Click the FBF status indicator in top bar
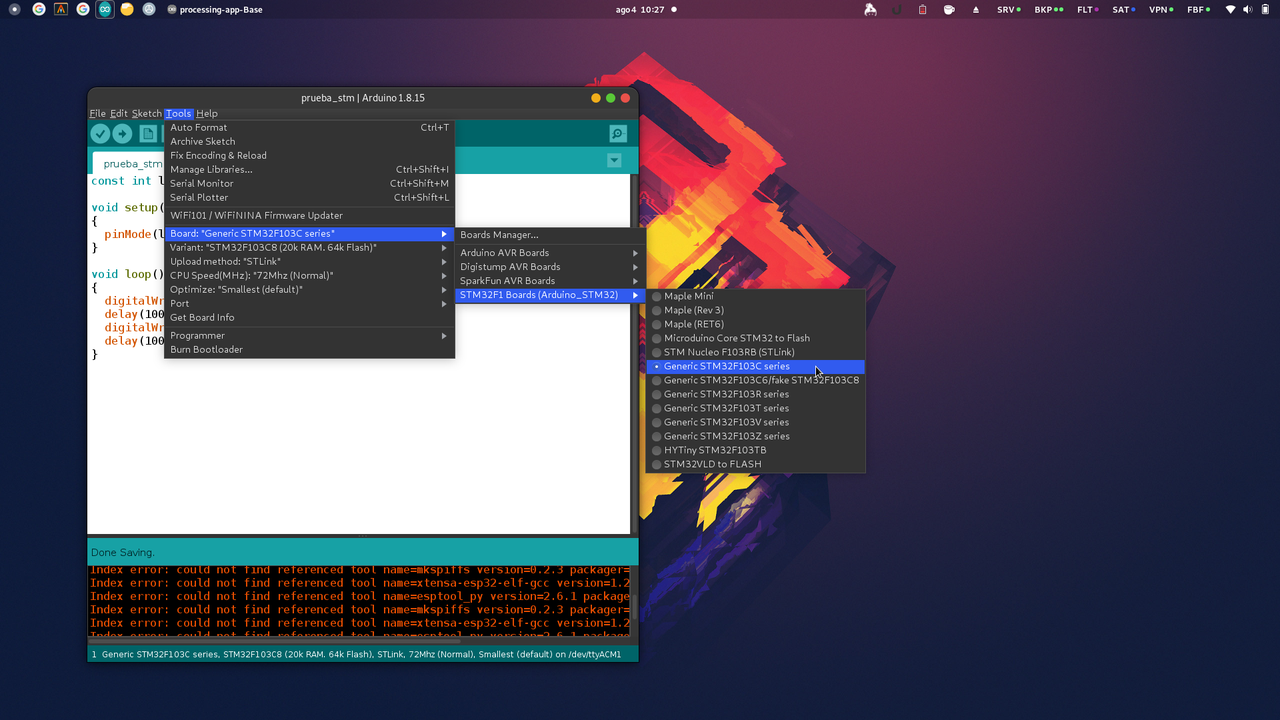The width and height of the screenshot is (1280, 720). point(1198,9)
